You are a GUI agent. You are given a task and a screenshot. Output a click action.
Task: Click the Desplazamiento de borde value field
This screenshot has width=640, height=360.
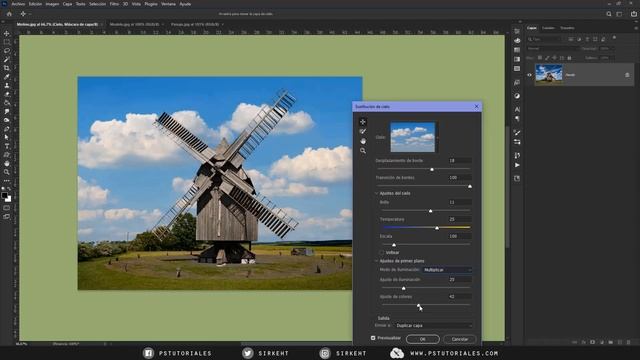(x=460, y=160)
